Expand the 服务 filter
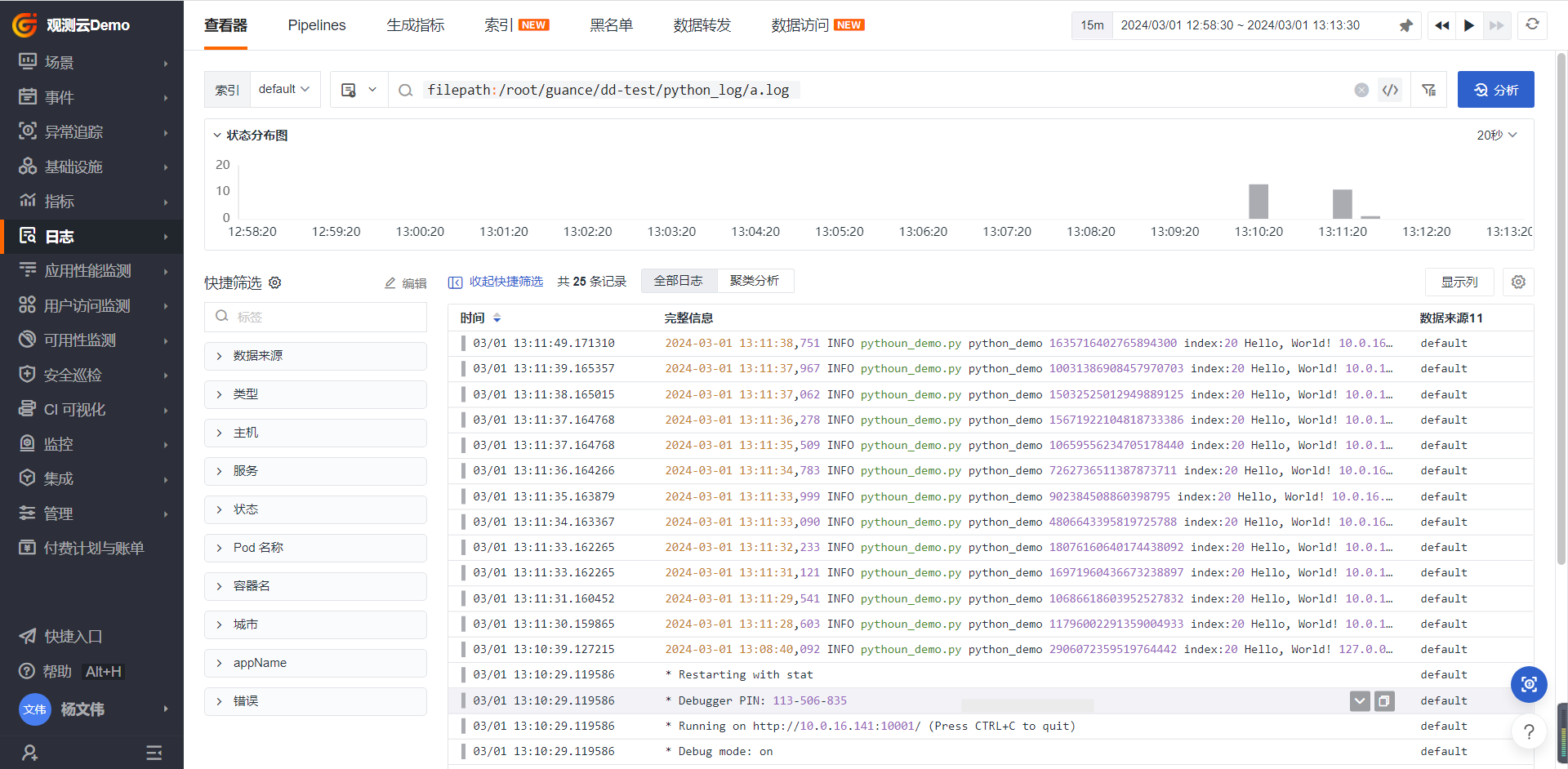1568x769 pixels. point(315,471)
